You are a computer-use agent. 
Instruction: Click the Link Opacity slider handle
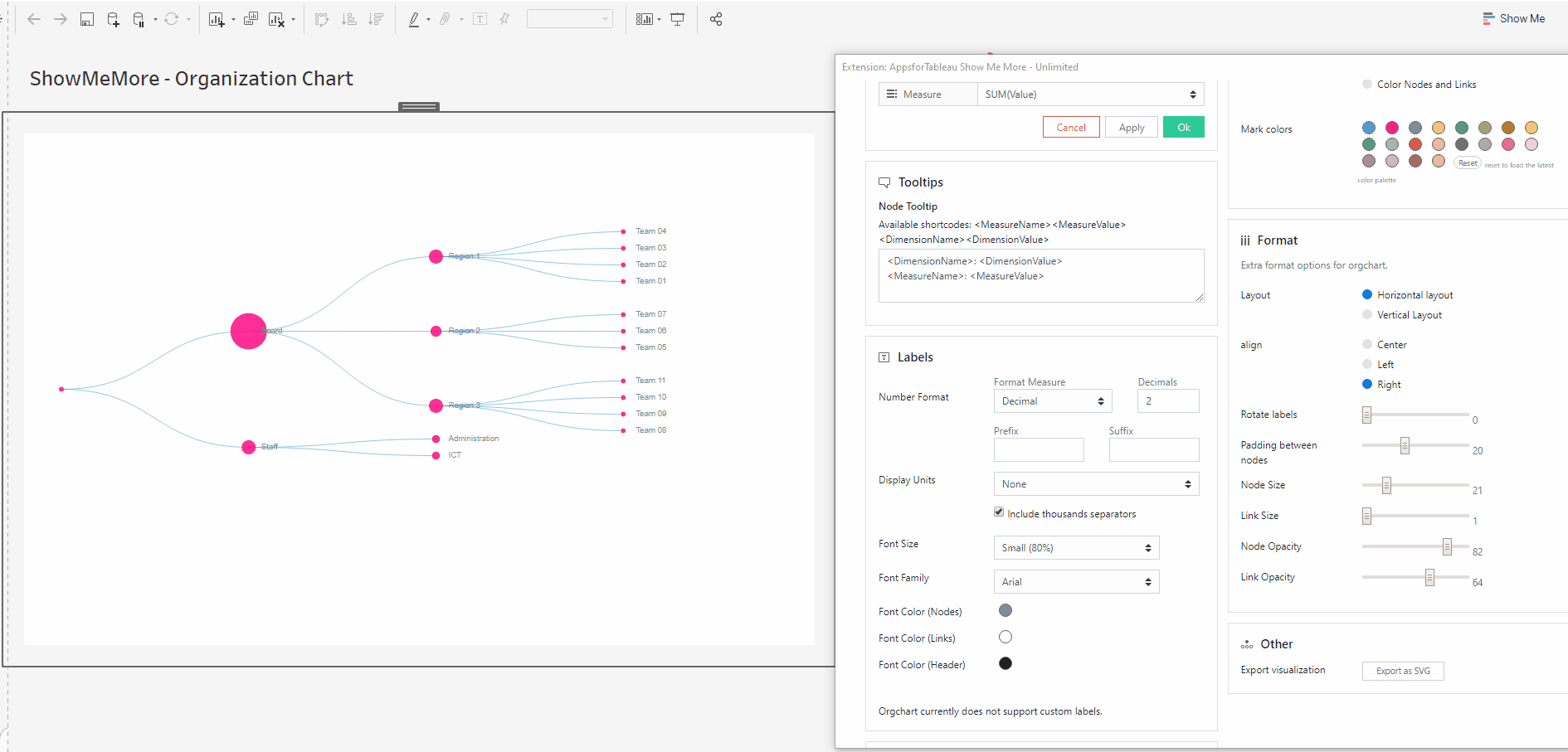coord(1429,577)
